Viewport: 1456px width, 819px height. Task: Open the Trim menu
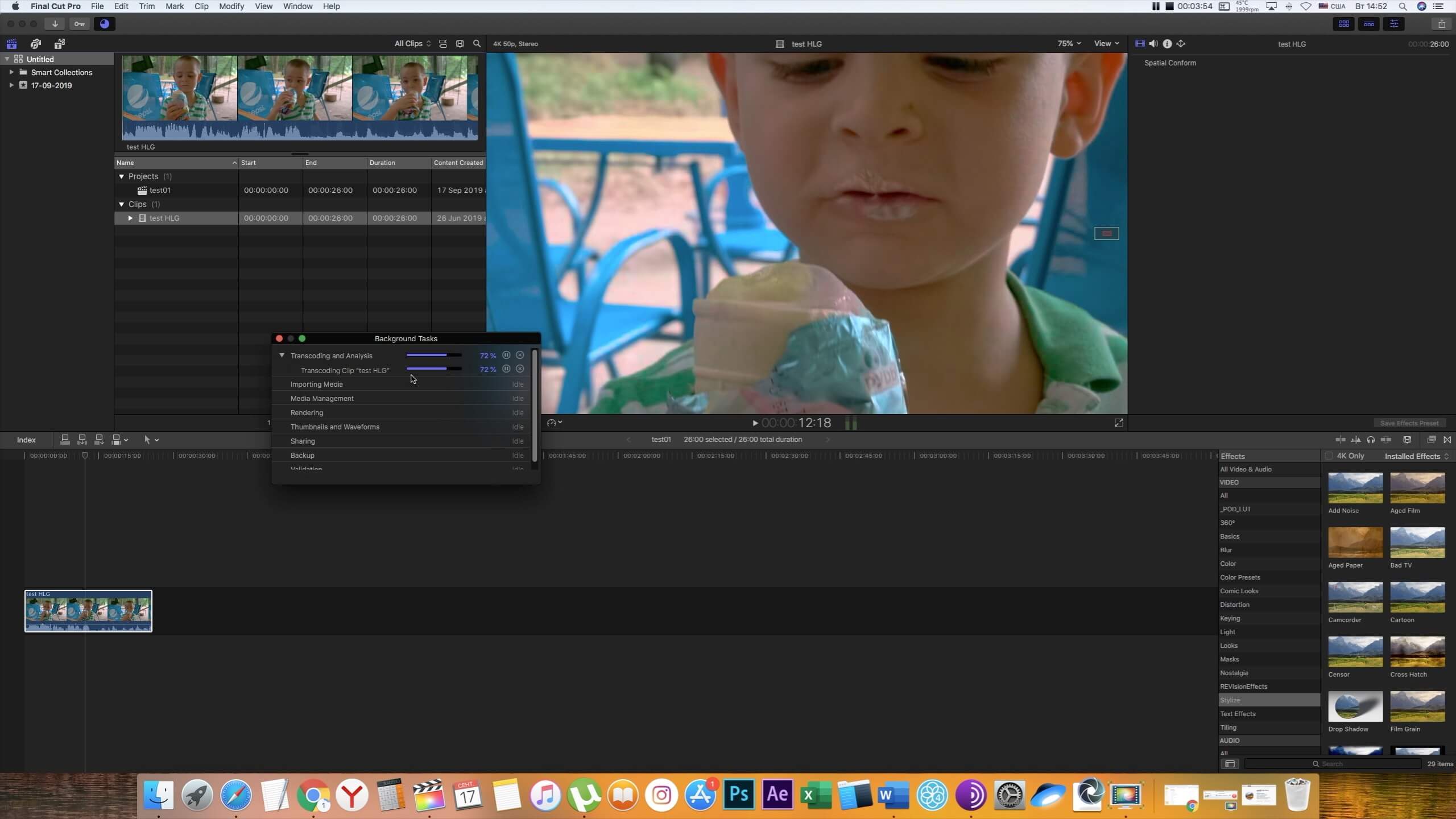[147, 6]
